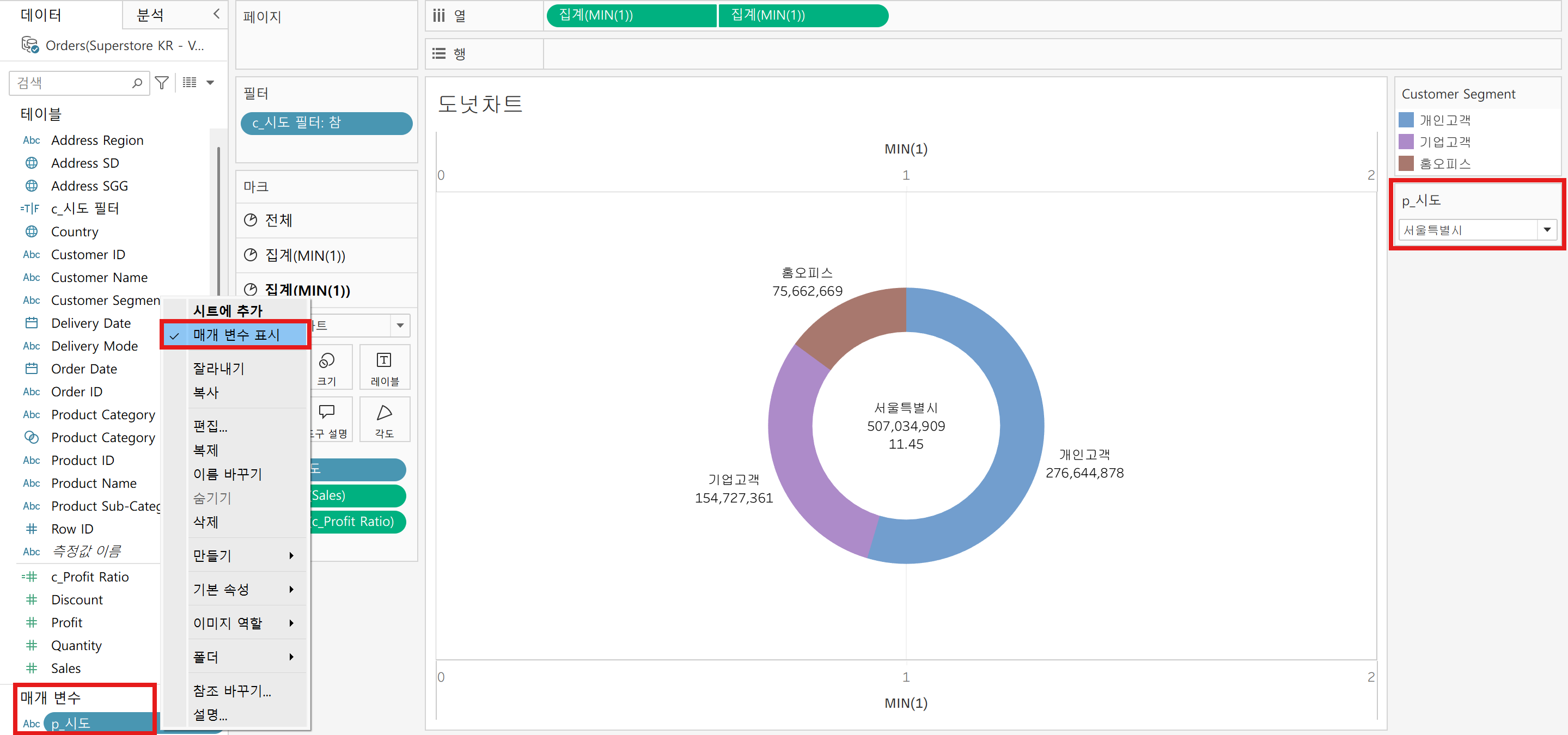The height and width of the screenshot is (735, 1568).
Task: Click the filter icon beside search box
Action: click(161, 83)
